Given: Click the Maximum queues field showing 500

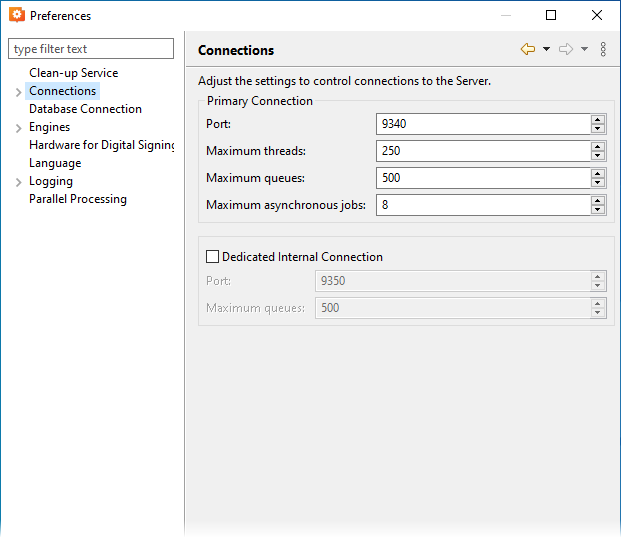Looking at the screenshot, I should pyautogui.click(x=482, y=178).
